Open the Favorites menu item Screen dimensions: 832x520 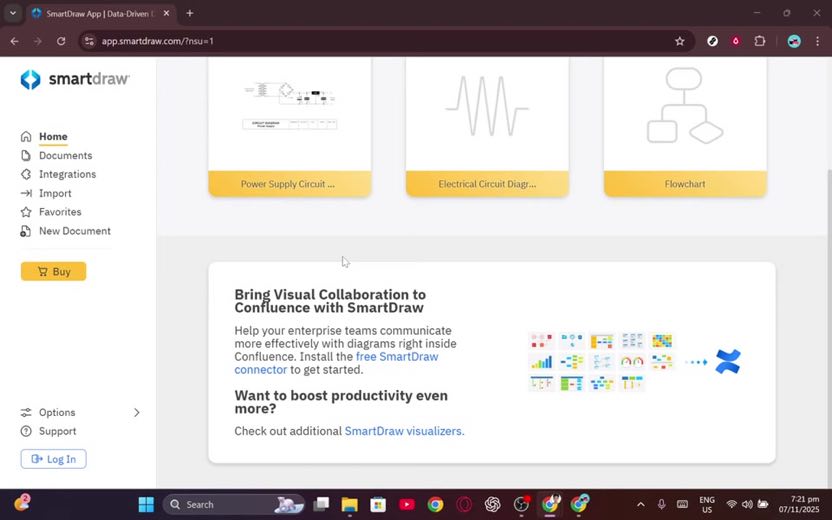click(60, 212)
